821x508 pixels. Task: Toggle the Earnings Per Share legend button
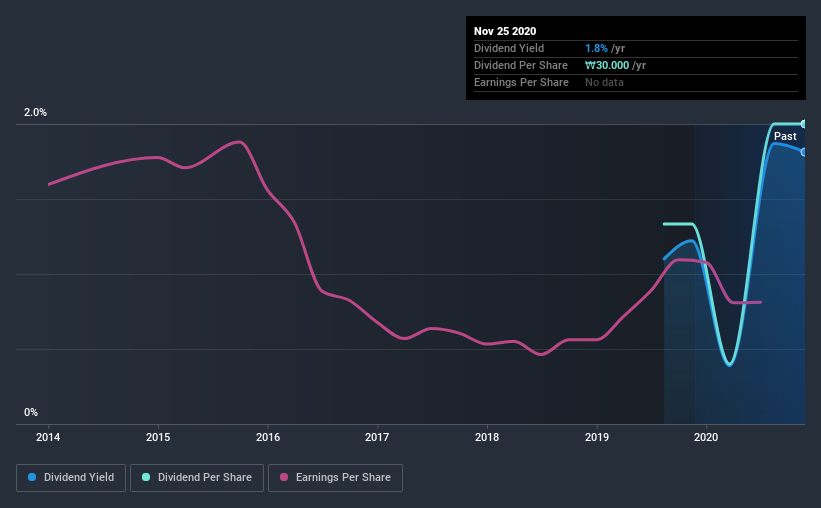[x=335, y=478]
